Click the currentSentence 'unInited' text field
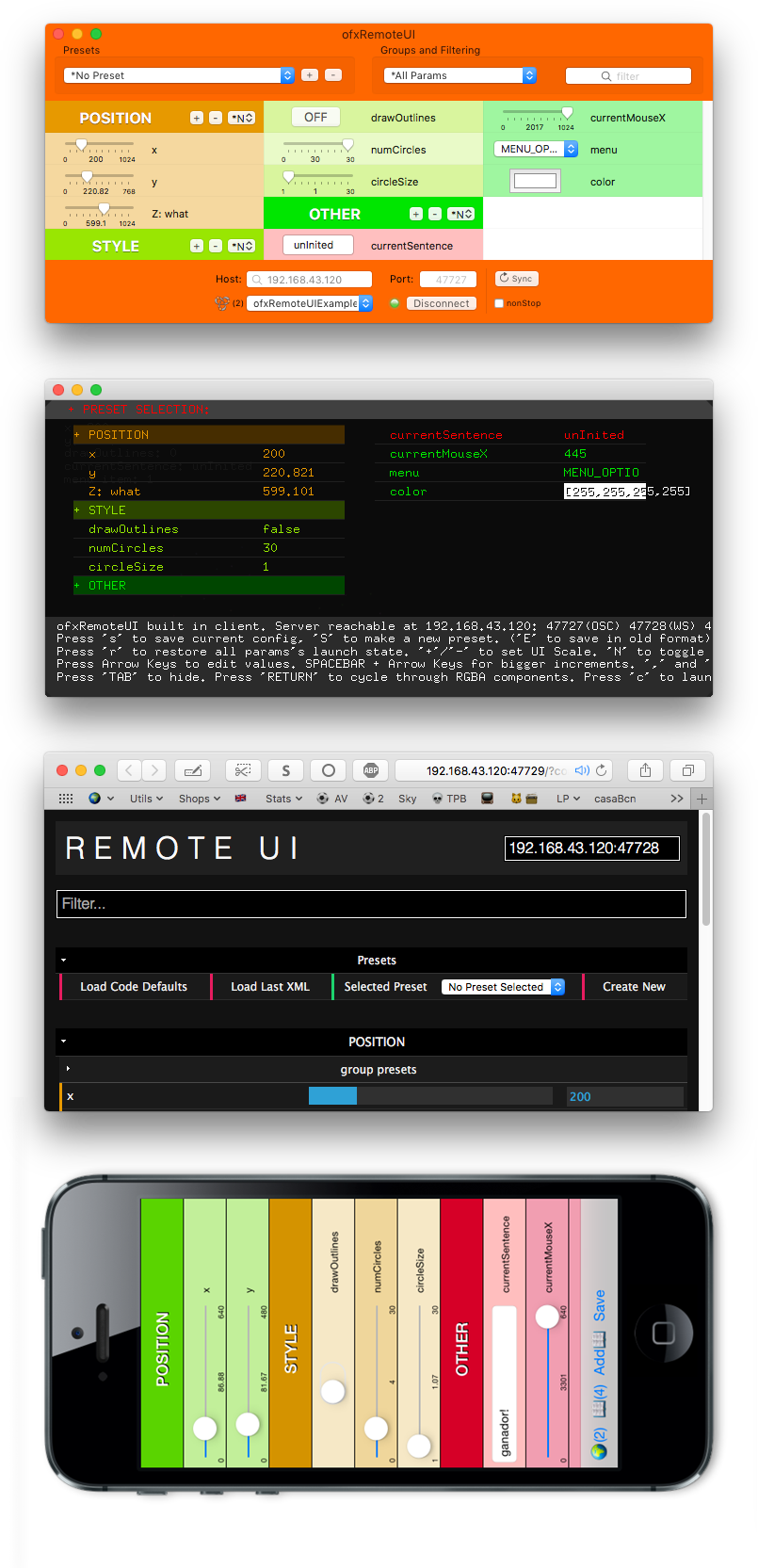This screenshot has height=1568, width=758. pos(318,245)
